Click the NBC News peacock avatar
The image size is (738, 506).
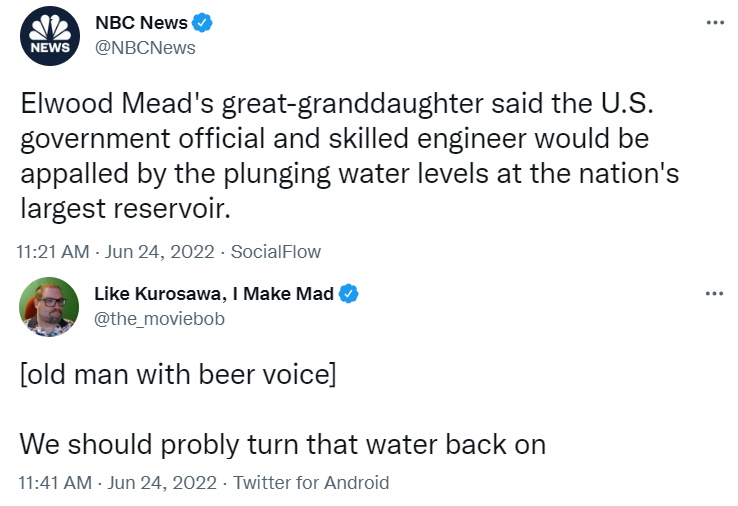tap(50, 37)
